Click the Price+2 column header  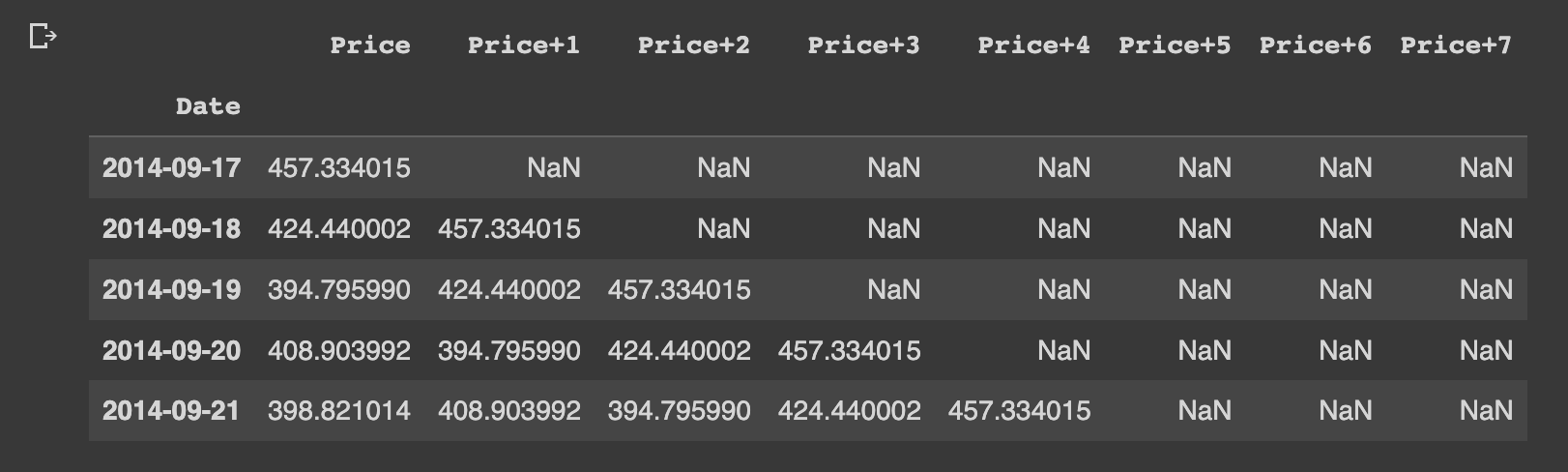[x=694, y=44]
